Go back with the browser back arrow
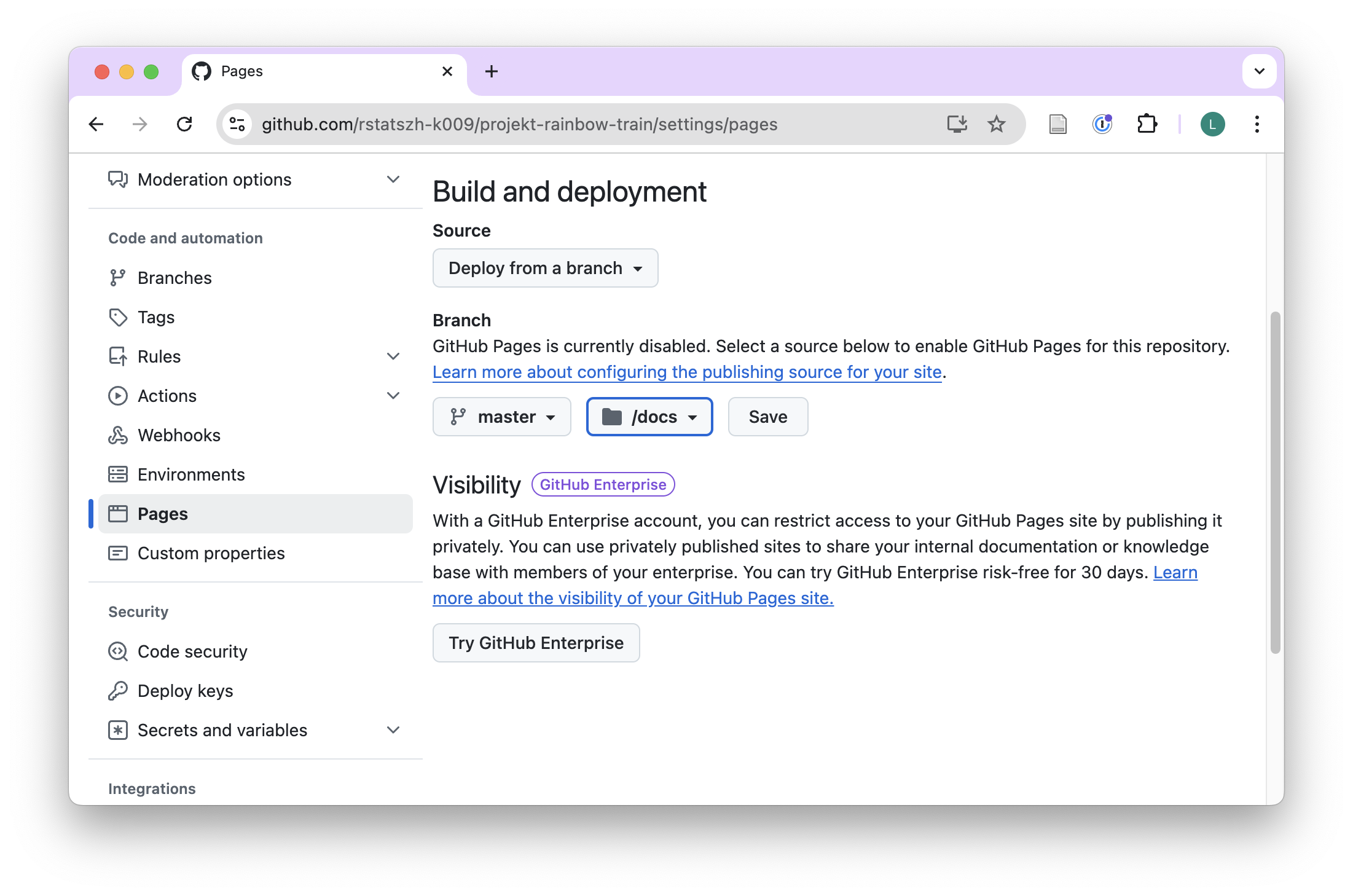The width and height of the screenshot is (1353, 896). [96, 124]
